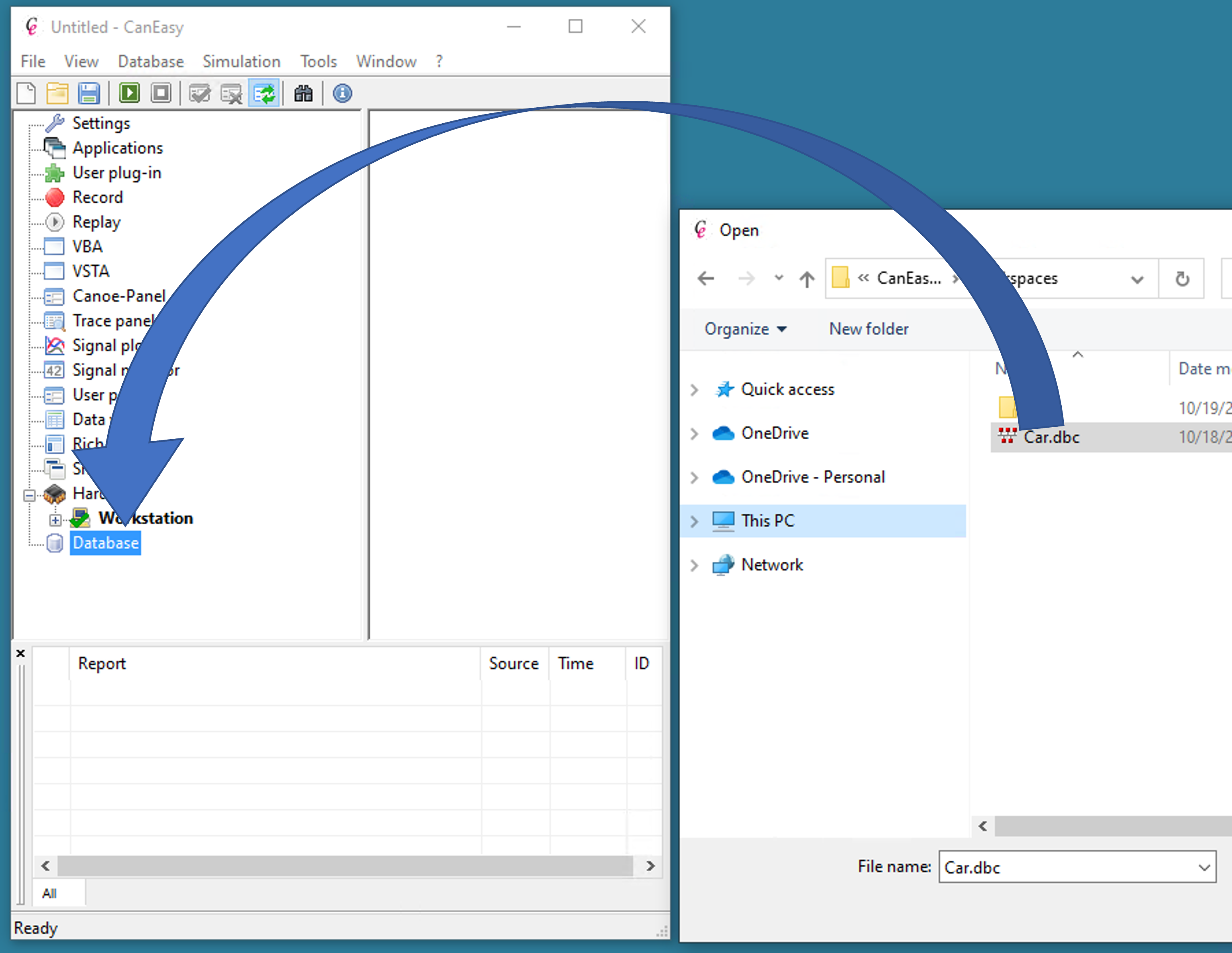Open recent locations dropdown in Open dialog

tap(779, 278)
